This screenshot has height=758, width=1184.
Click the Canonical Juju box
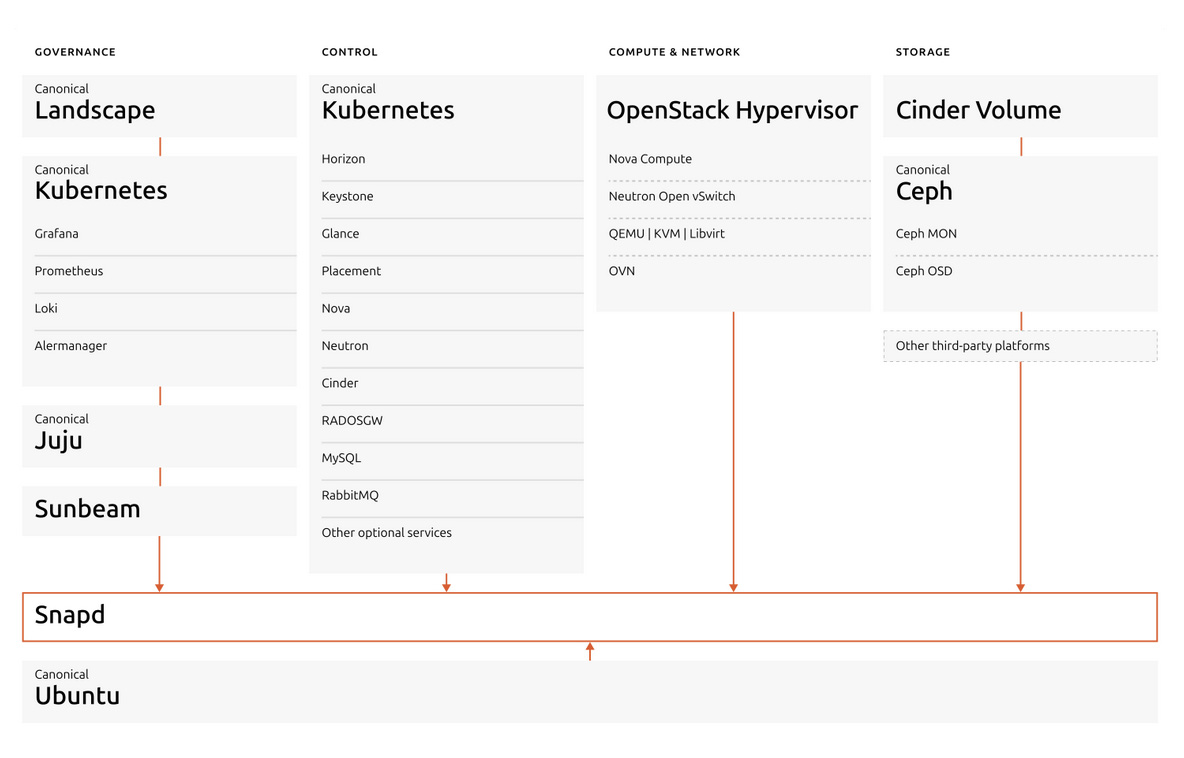tap(159, 436)
